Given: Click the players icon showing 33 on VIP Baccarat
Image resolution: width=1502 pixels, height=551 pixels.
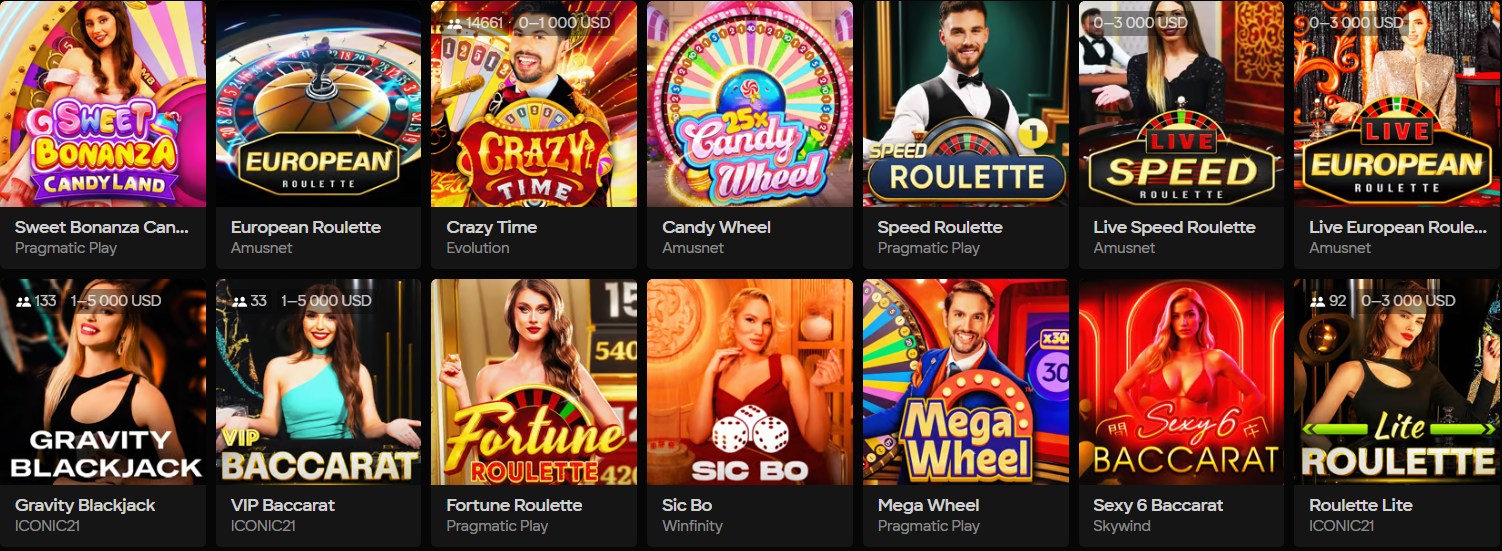Looking at the screenshot, I should tap(239, 301).
